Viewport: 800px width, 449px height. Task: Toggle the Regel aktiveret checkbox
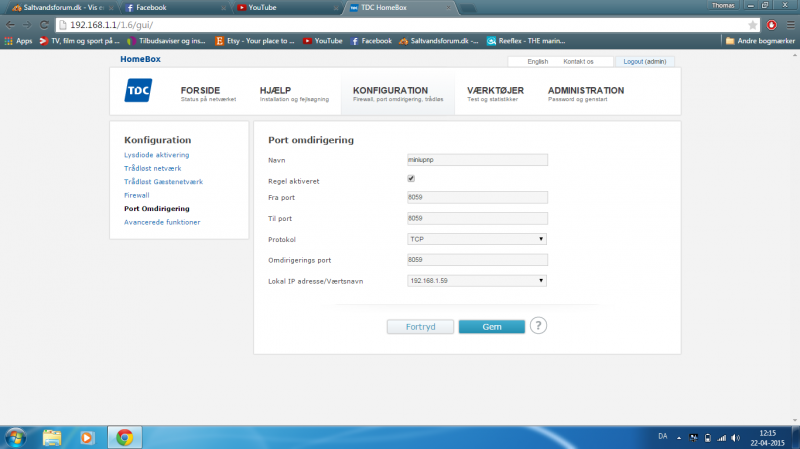click(411, 178)
